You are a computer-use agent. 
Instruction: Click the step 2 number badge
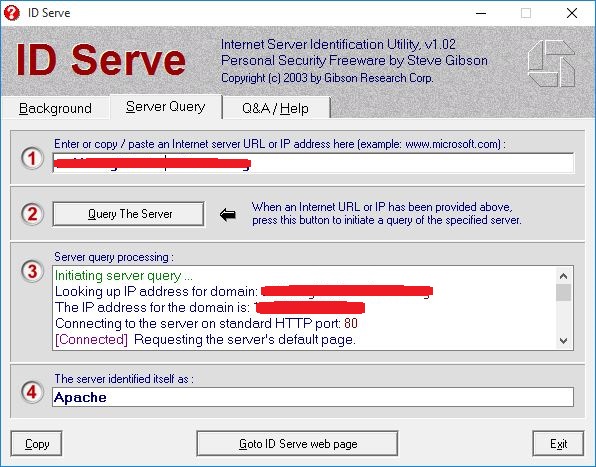point(32,214)
